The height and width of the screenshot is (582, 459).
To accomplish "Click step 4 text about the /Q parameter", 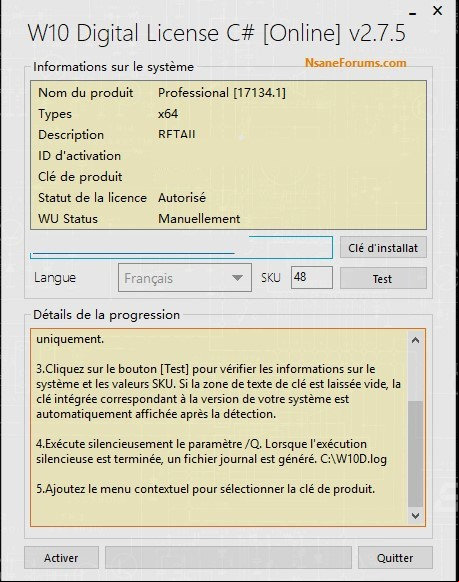I will tap(212, 451).
